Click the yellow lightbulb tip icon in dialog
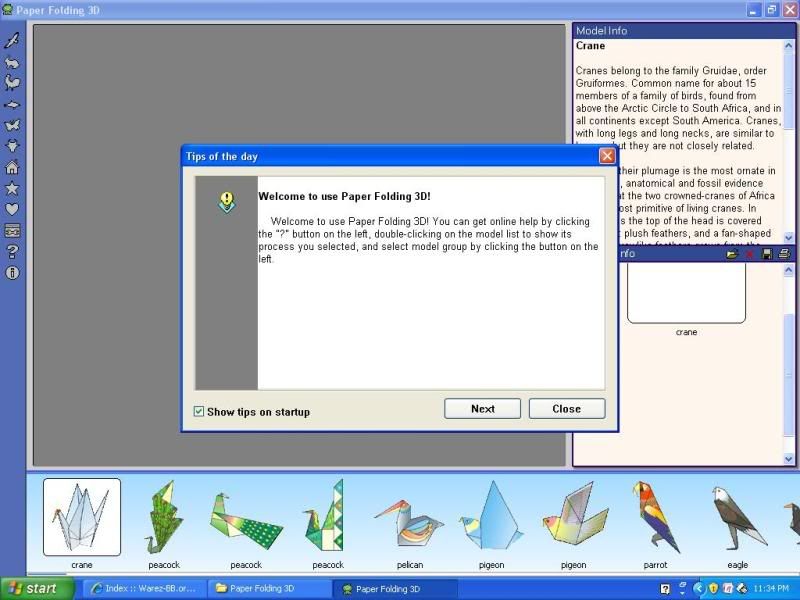This screenshot has width=800, height=600. click(227, 202)
